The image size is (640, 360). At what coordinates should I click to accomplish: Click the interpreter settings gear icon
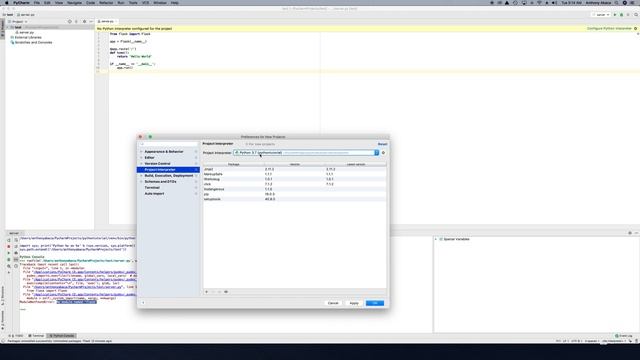point(383,153)
